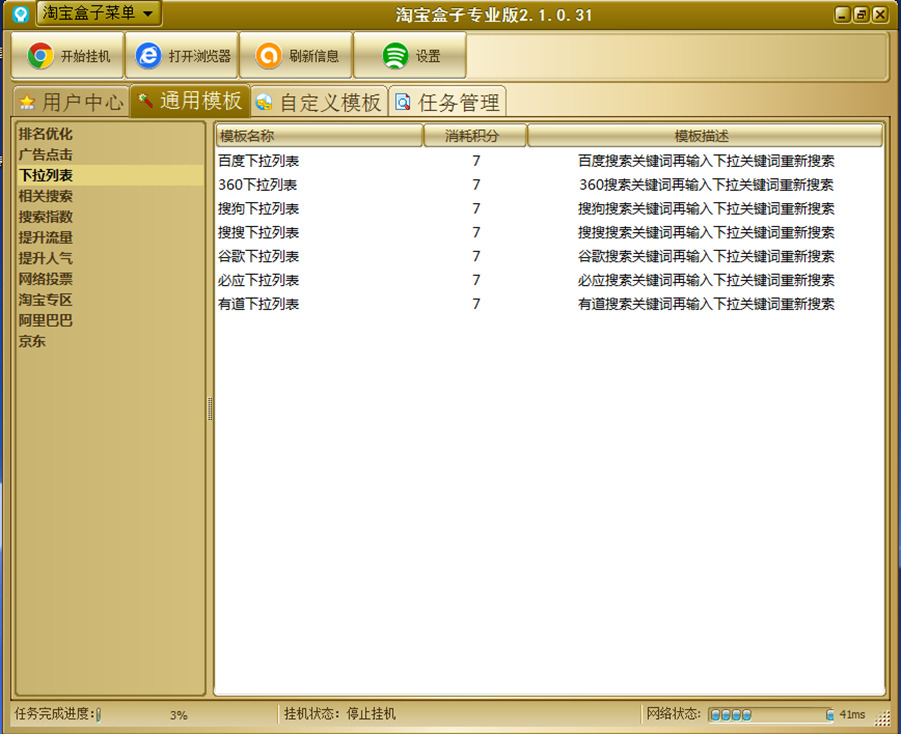This screenshot has width=901, height=734.
Task: Click the 百度搜索关键词 description text
Action: [706, 161]
